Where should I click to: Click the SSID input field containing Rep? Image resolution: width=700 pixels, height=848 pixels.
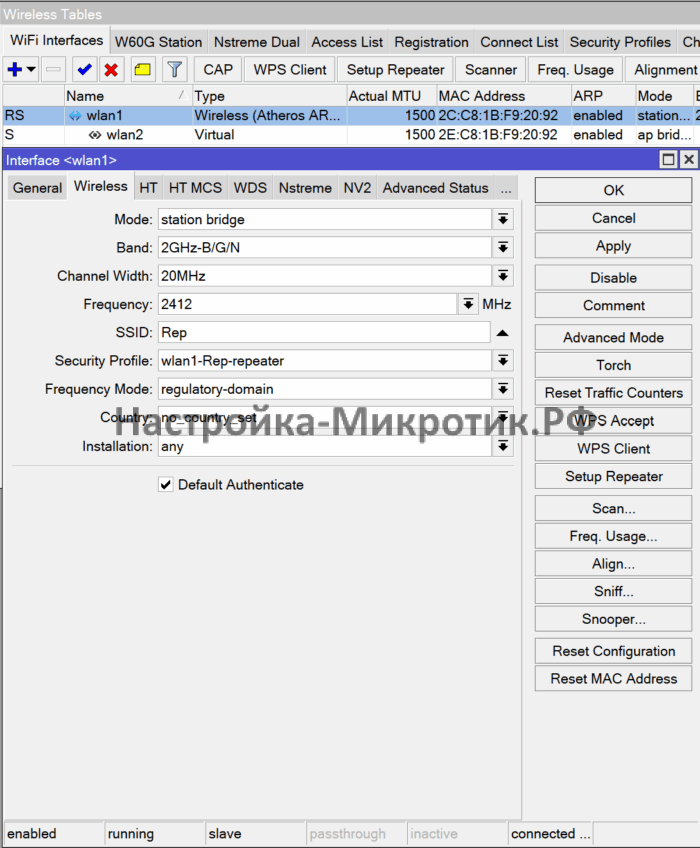[324, 333]
